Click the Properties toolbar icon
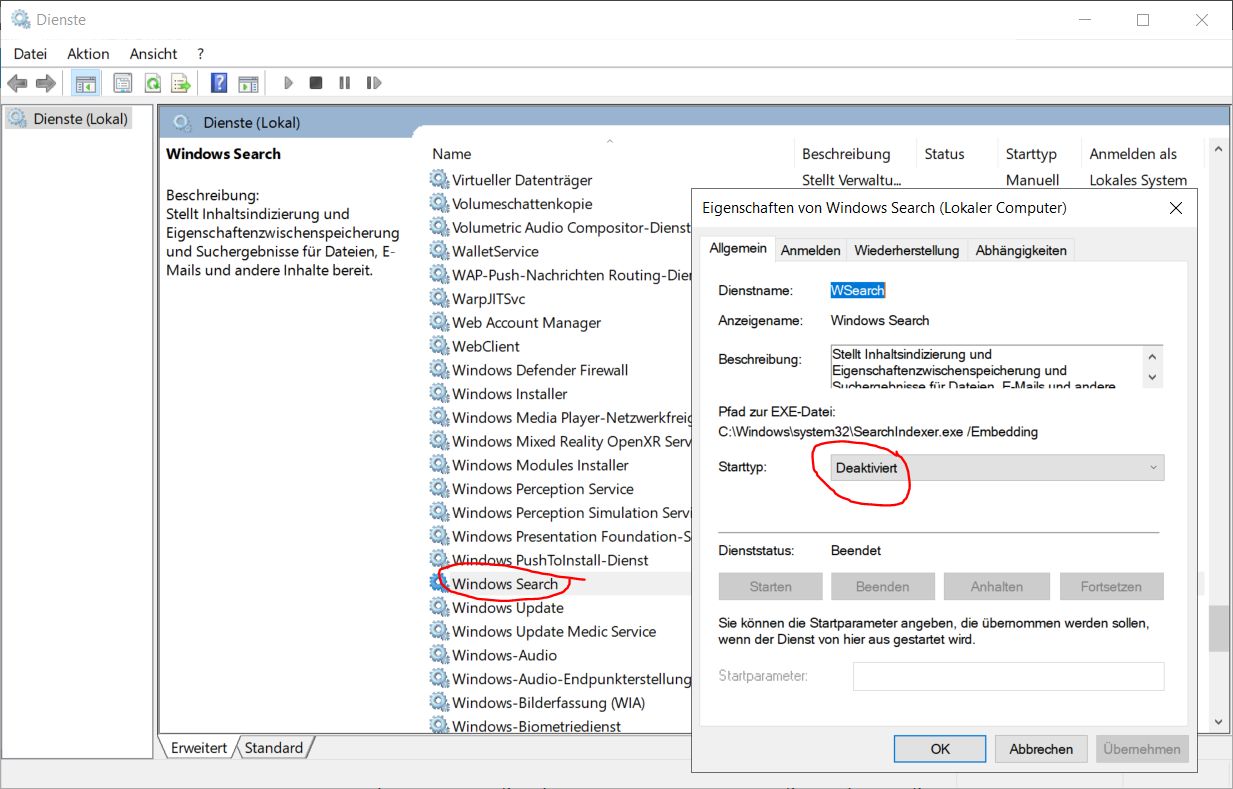1233x789 pixels. coord(123,83)
